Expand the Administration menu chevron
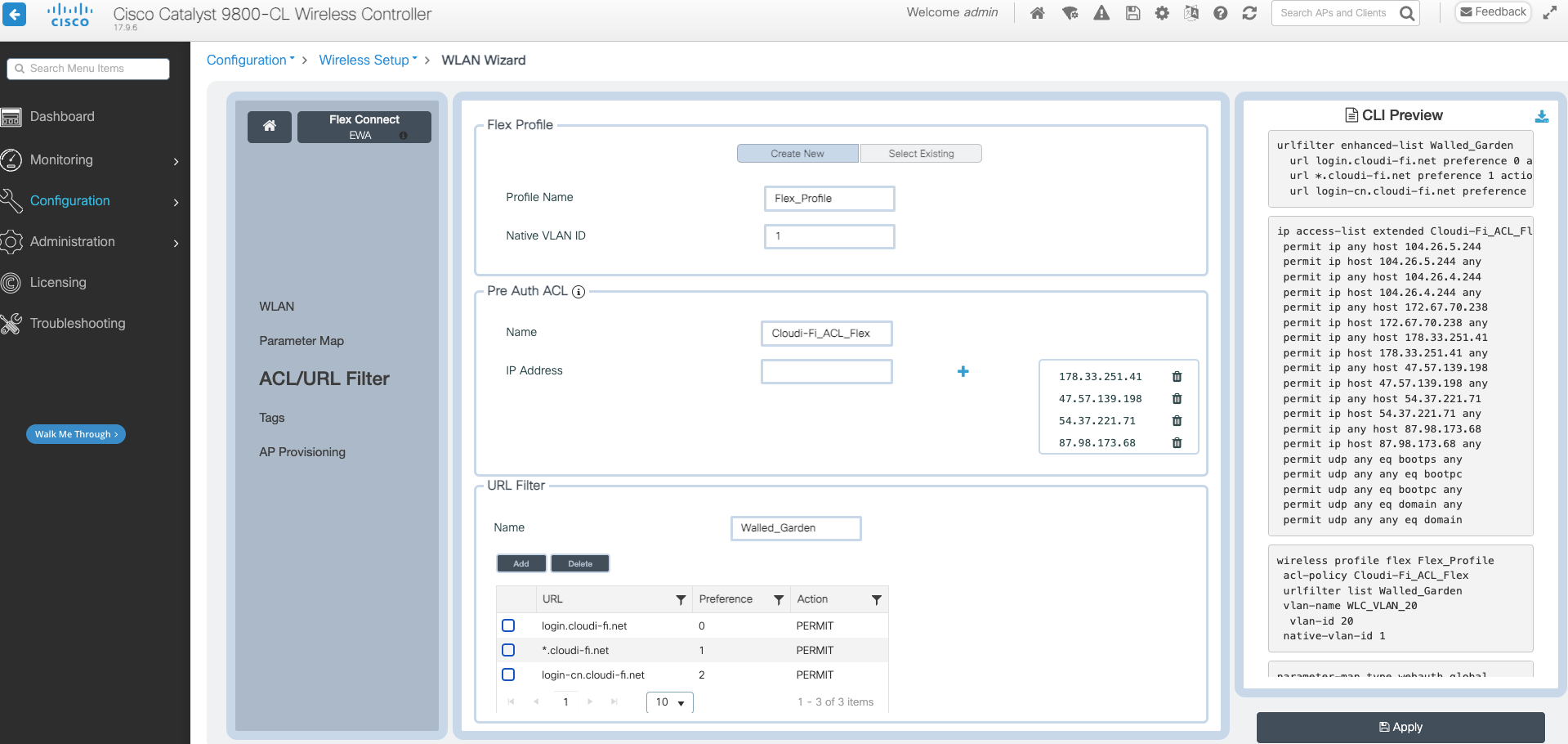Viewport: 1568px width, 744px height. [x=176, y=244]
